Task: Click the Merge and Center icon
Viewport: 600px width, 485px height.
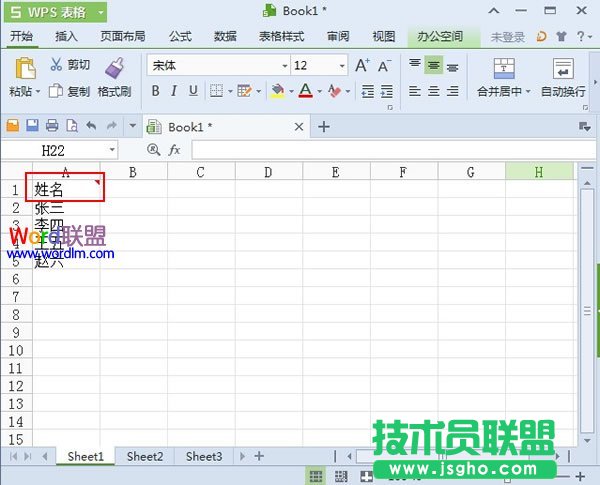Action: click(x=504, y=68)
